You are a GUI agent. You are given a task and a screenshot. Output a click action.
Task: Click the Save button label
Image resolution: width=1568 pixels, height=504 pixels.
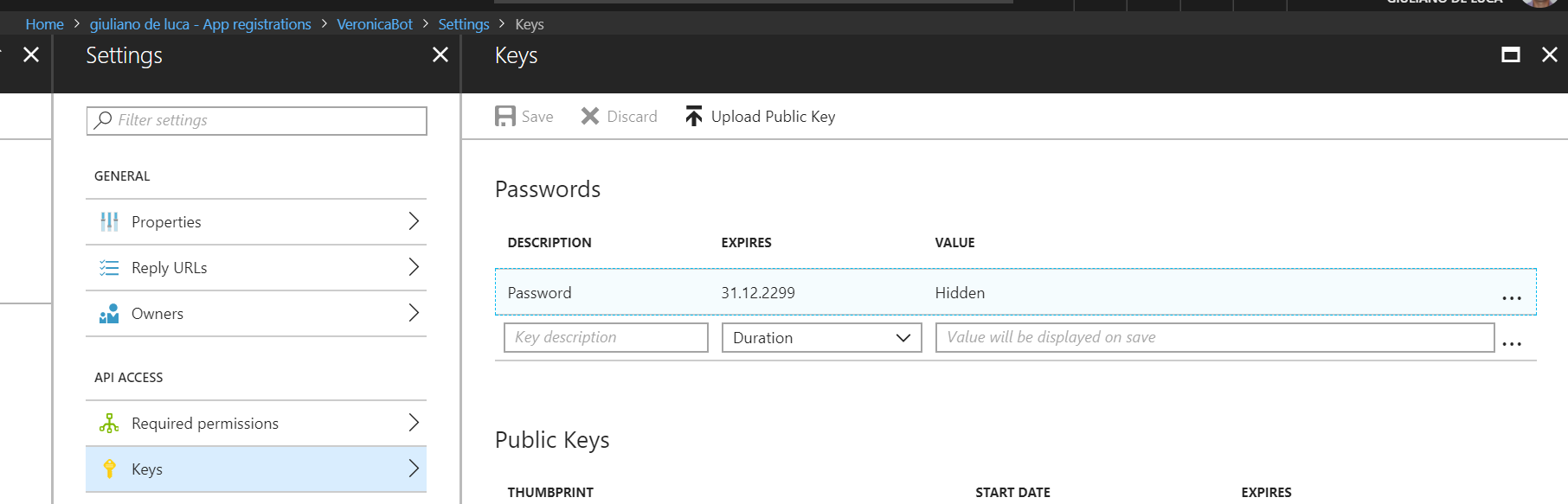(537, 117)
